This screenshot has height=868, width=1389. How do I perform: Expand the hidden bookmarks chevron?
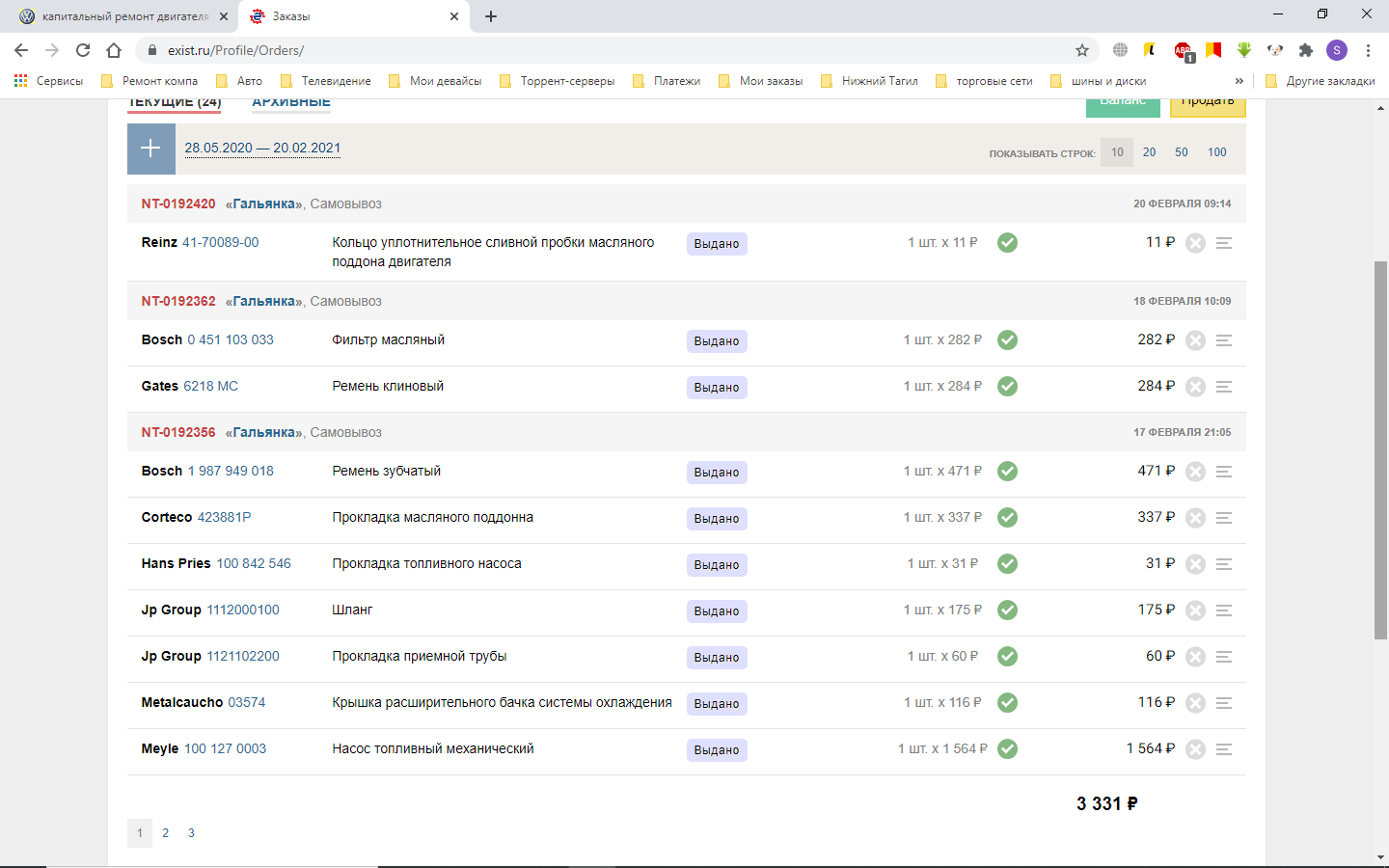tap(1239, 81)
